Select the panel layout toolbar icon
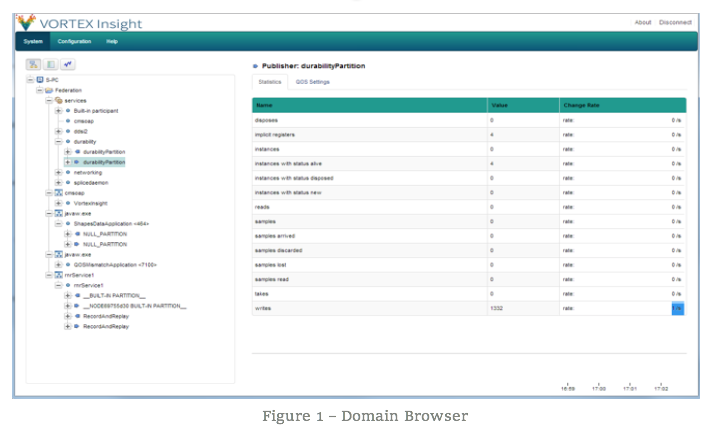The image size is (710, 444). pos(51,64)
